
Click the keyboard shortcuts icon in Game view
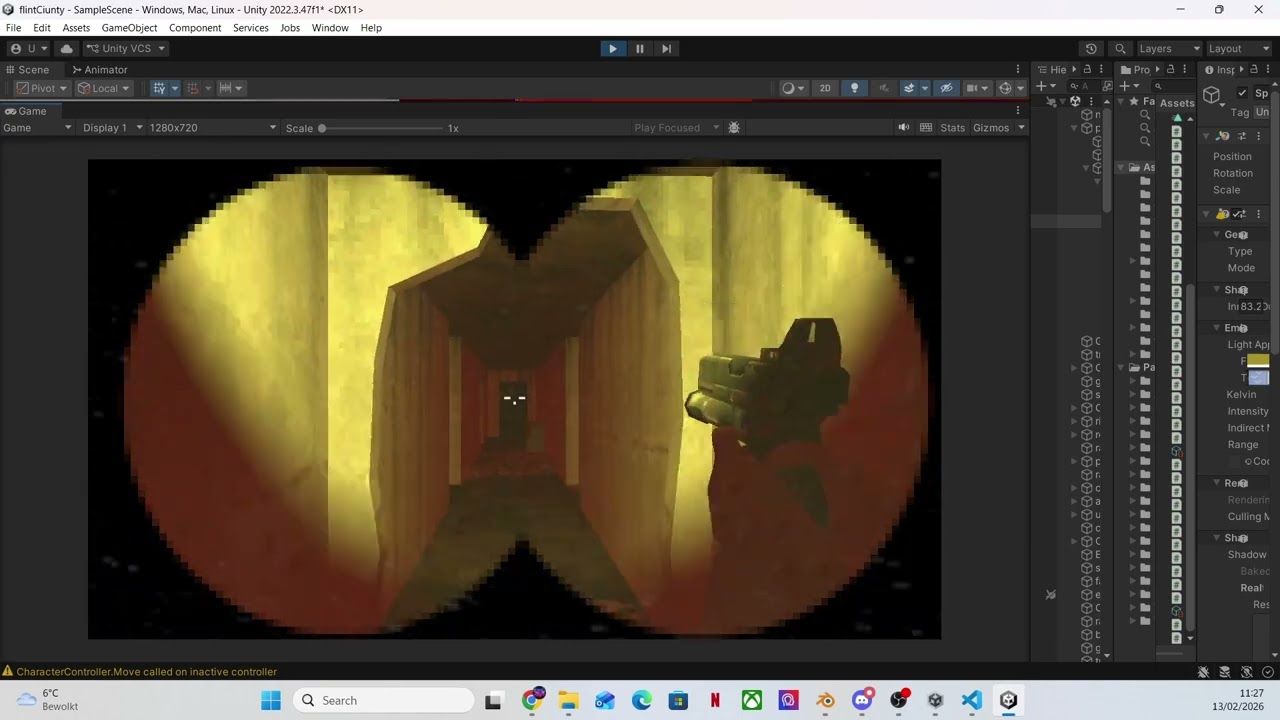click(x=926, y=128)
